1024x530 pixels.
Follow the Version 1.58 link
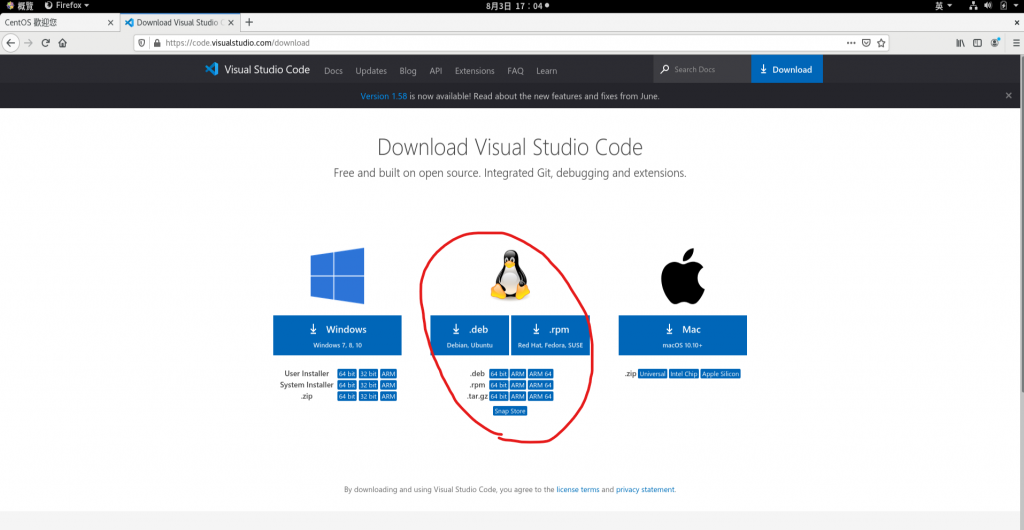click(383, 96)
